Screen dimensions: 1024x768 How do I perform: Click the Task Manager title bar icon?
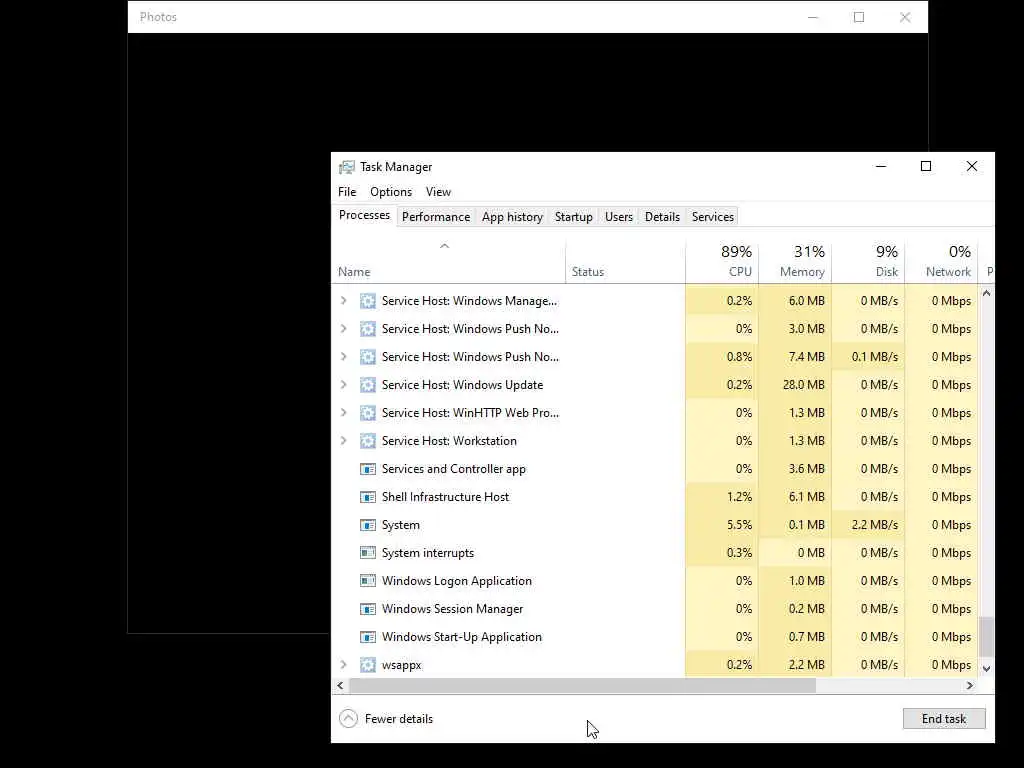point(346,167)
